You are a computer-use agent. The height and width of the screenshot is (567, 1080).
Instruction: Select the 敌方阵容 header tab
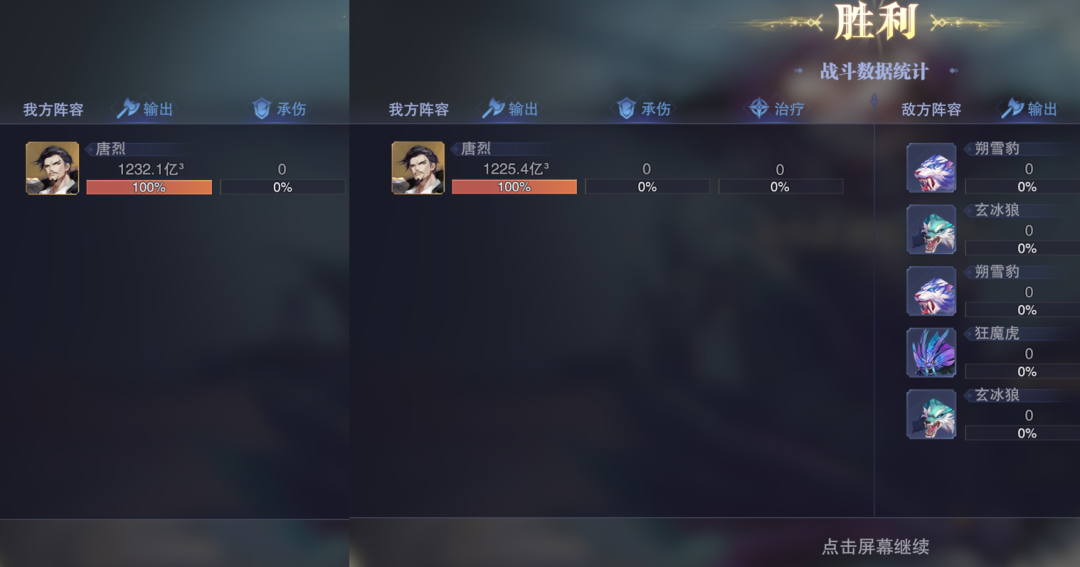coord(931,110)
